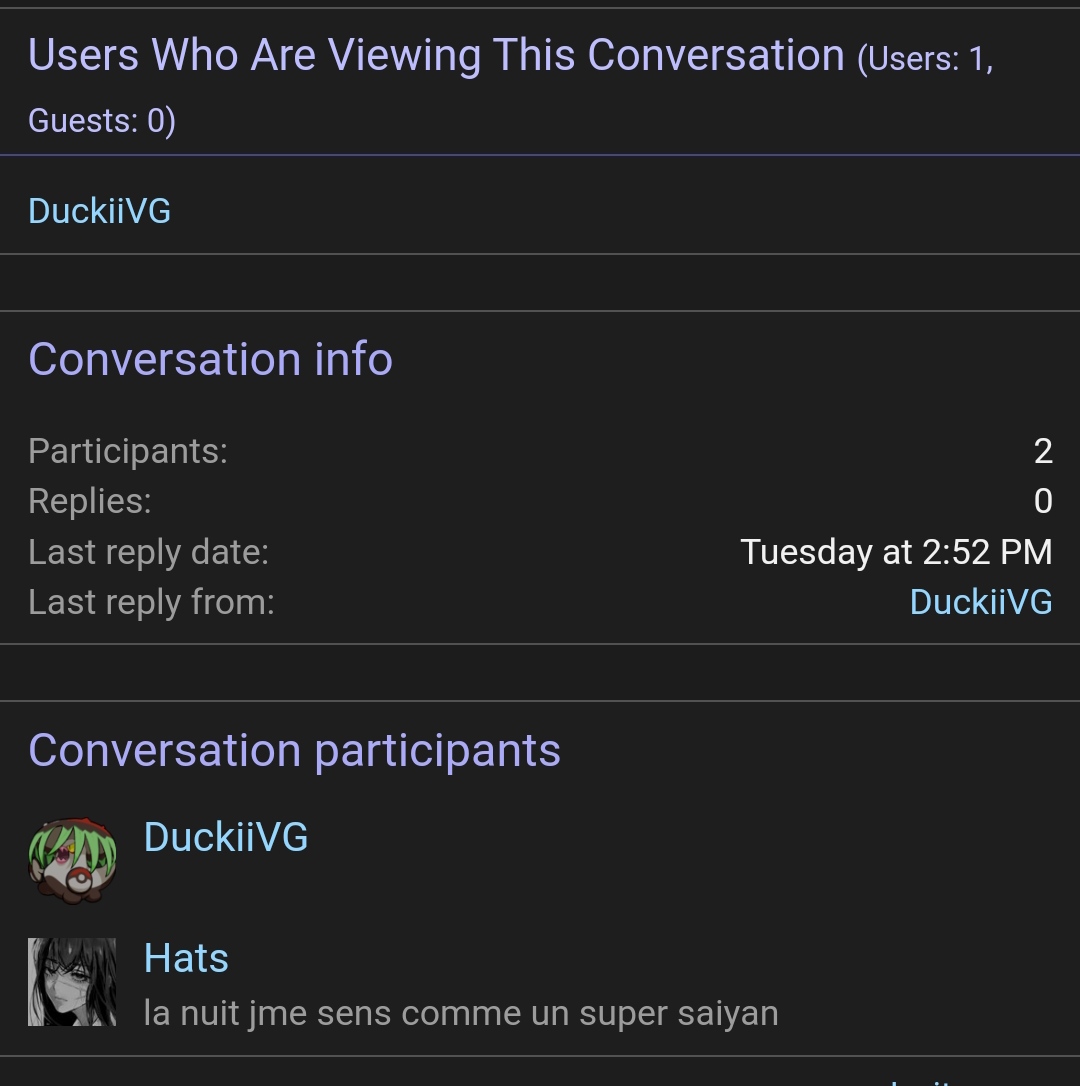Open Hats' profile name link
The image size is (1080, 1086).
[x=186, y=958]
